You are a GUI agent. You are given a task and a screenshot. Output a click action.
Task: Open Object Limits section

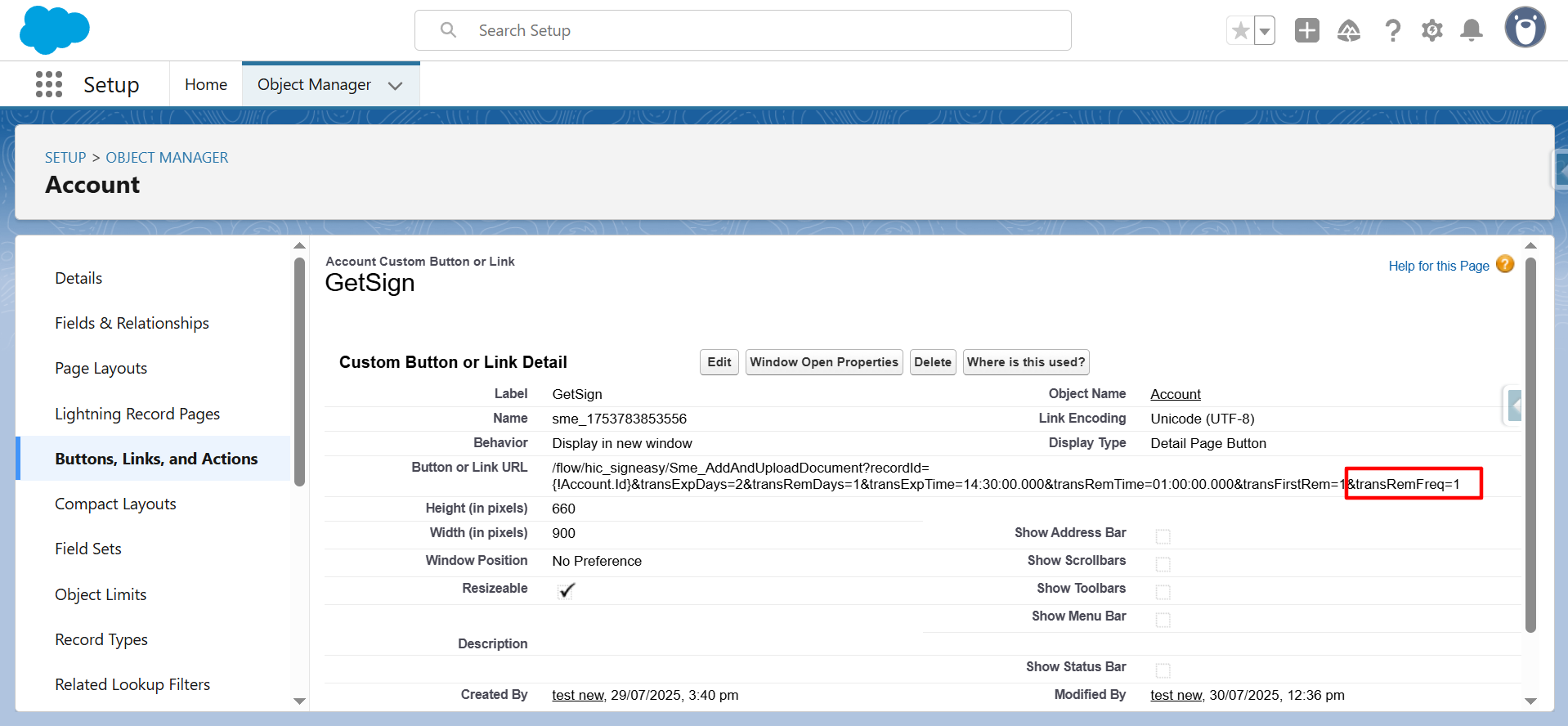coord(101,594)
